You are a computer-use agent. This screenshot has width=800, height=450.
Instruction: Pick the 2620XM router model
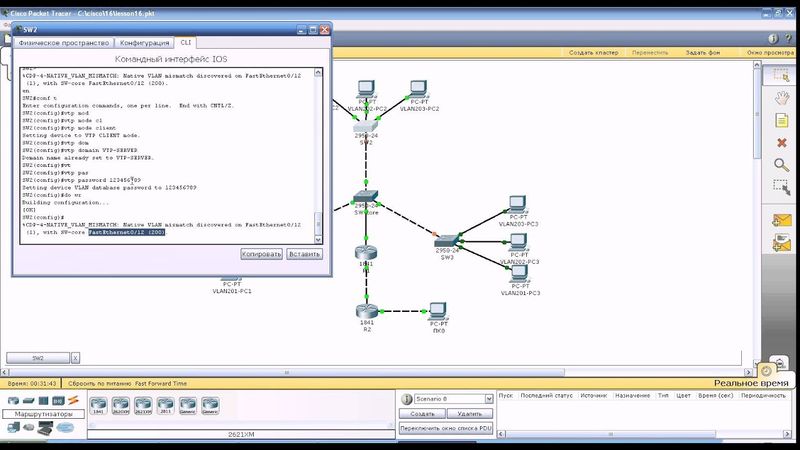121,406
